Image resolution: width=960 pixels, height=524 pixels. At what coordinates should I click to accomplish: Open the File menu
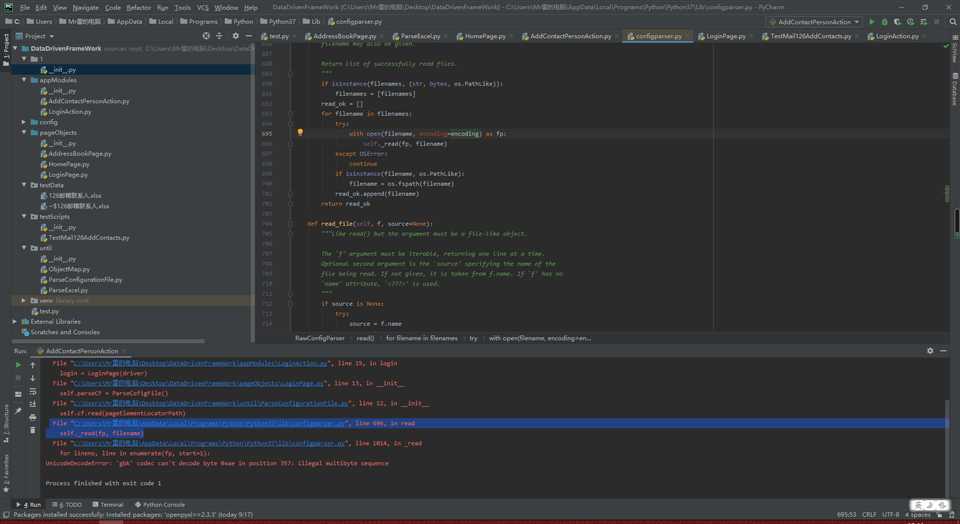[25, 7]
